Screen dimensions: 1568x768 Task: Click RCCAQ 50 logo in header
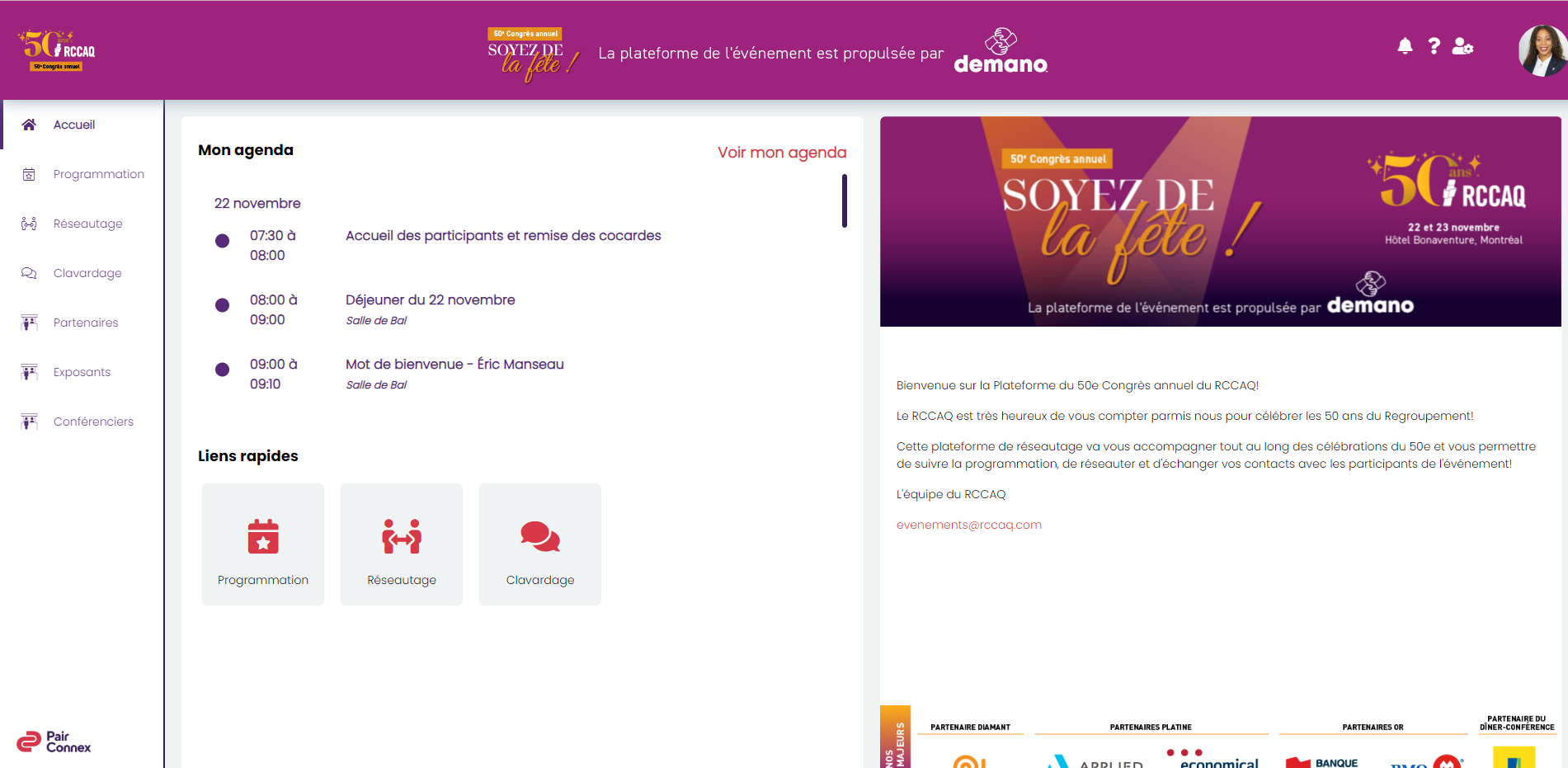coord(56,50)
